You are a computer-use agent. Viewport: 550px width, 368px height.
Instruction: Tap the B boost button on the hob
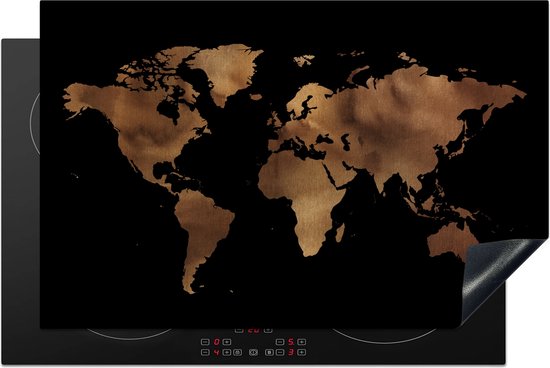pos(269,352)
